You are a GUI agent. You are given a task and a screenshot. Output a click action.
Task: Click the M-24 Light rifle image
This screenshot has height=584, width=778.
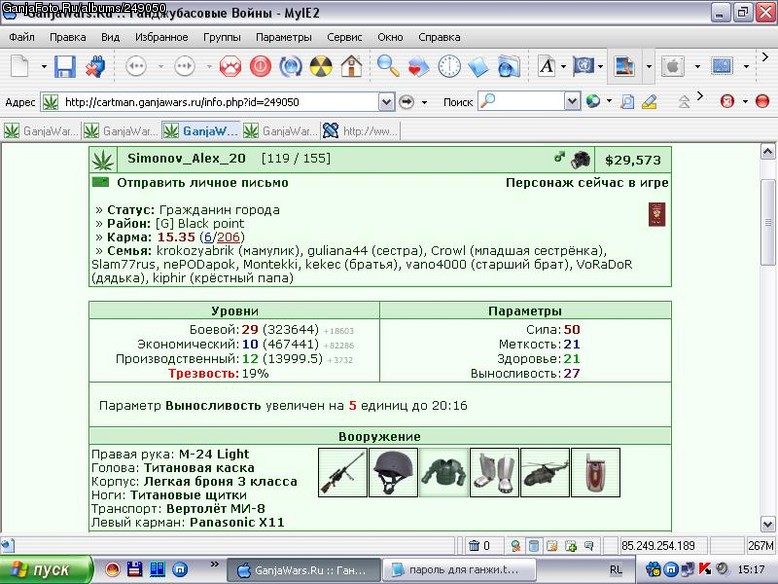point(343,472)
